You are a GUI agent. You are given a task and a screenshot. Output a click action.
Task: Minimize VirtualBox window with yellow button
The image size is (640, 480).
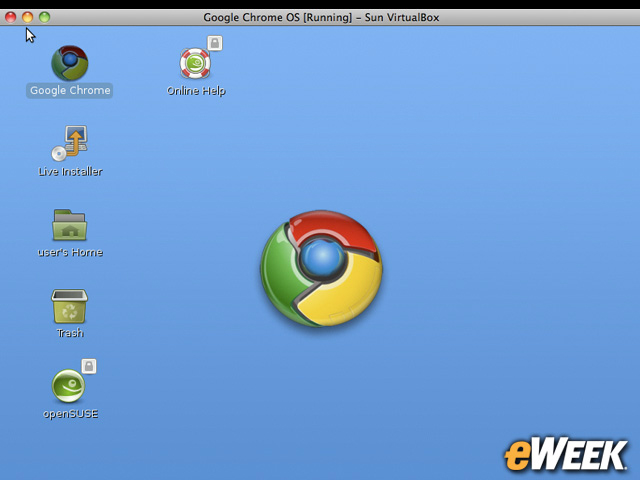point(27,17)
